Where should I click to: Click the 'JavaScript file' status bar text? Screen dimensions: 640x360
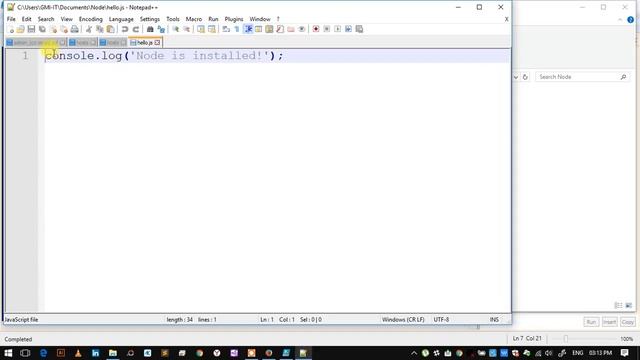click(x=21, y=320)
